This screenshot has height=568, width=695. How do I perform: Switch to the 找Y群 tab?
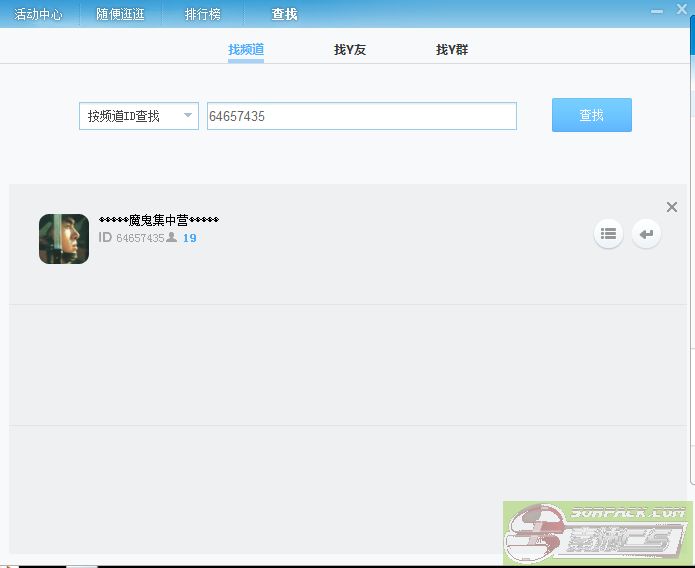(x=452, y=49)
